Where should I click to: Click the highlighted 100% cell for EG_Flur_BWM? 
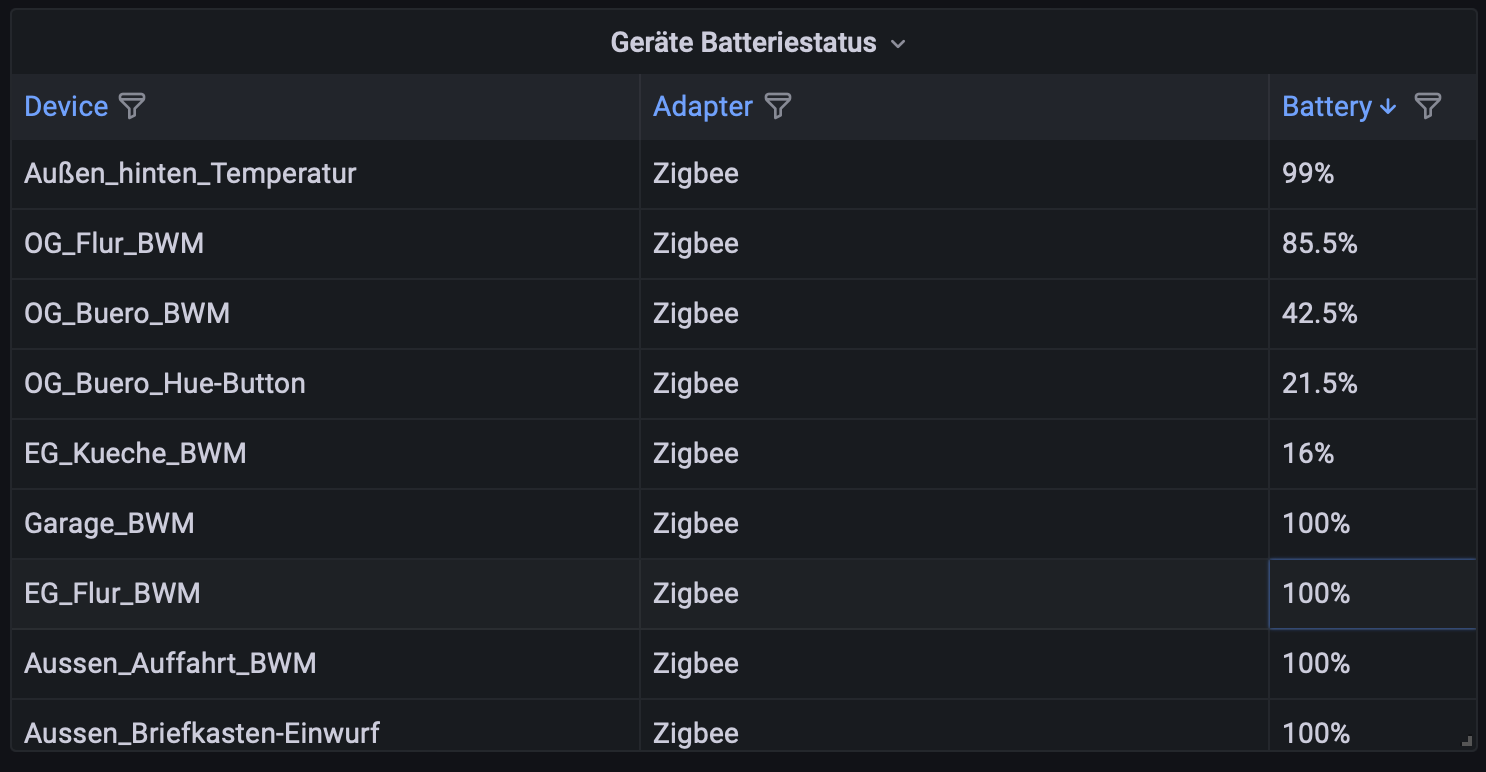coord(1373,594)
